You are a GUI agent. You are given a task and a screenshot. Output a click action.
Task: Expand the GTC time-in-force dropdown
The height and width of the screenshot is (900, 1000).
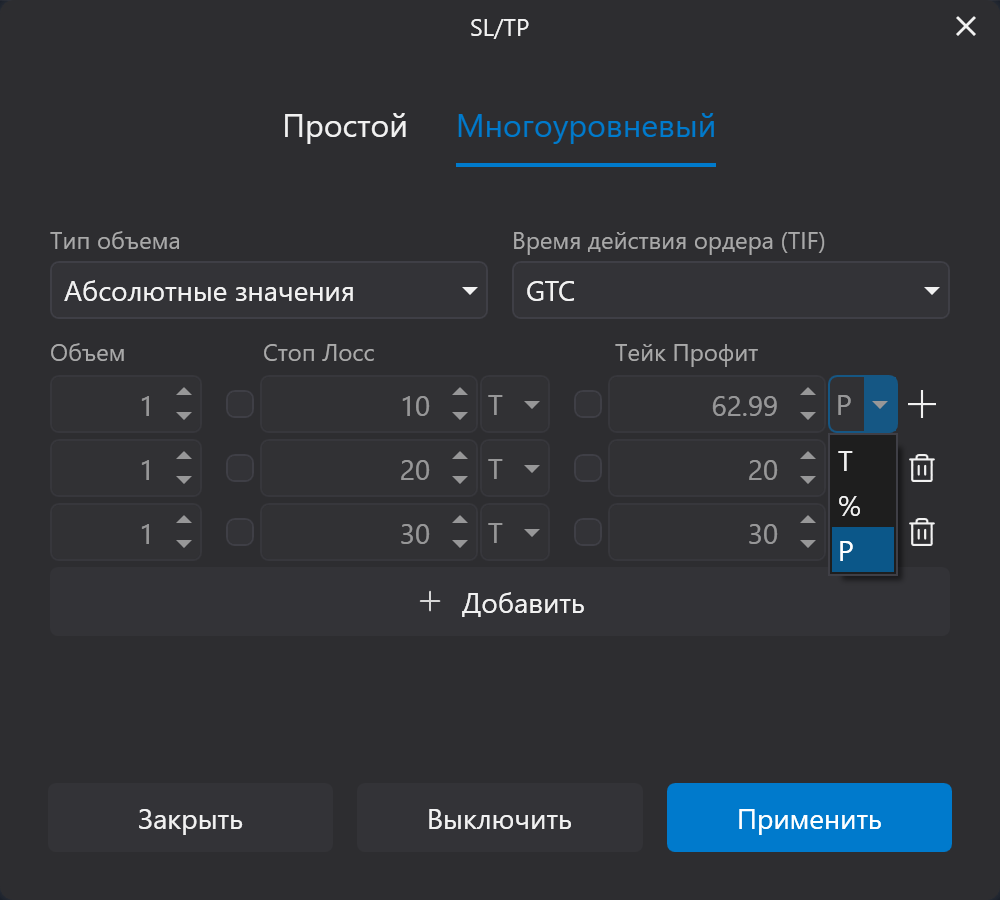(x=730, y=291)
